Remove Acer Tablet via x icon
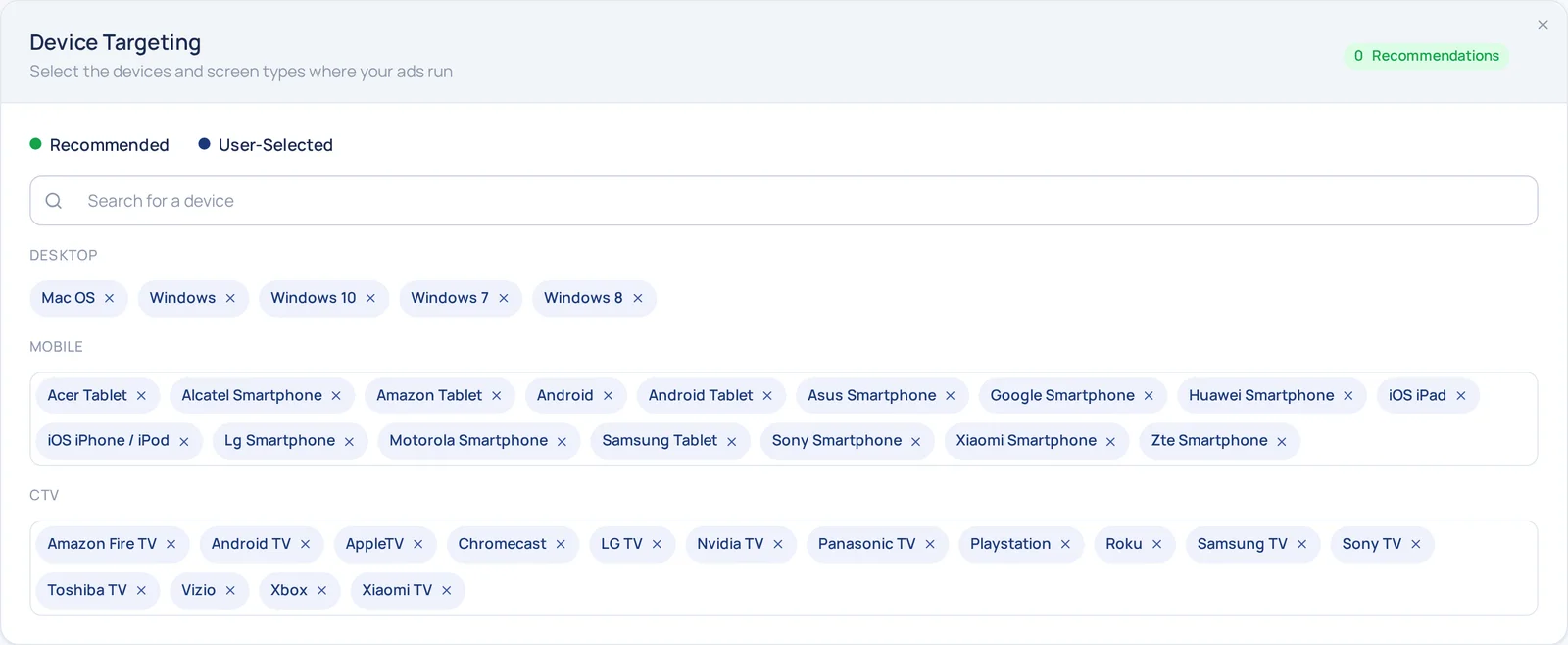The image size is (1568, 645). coord(141,395)
